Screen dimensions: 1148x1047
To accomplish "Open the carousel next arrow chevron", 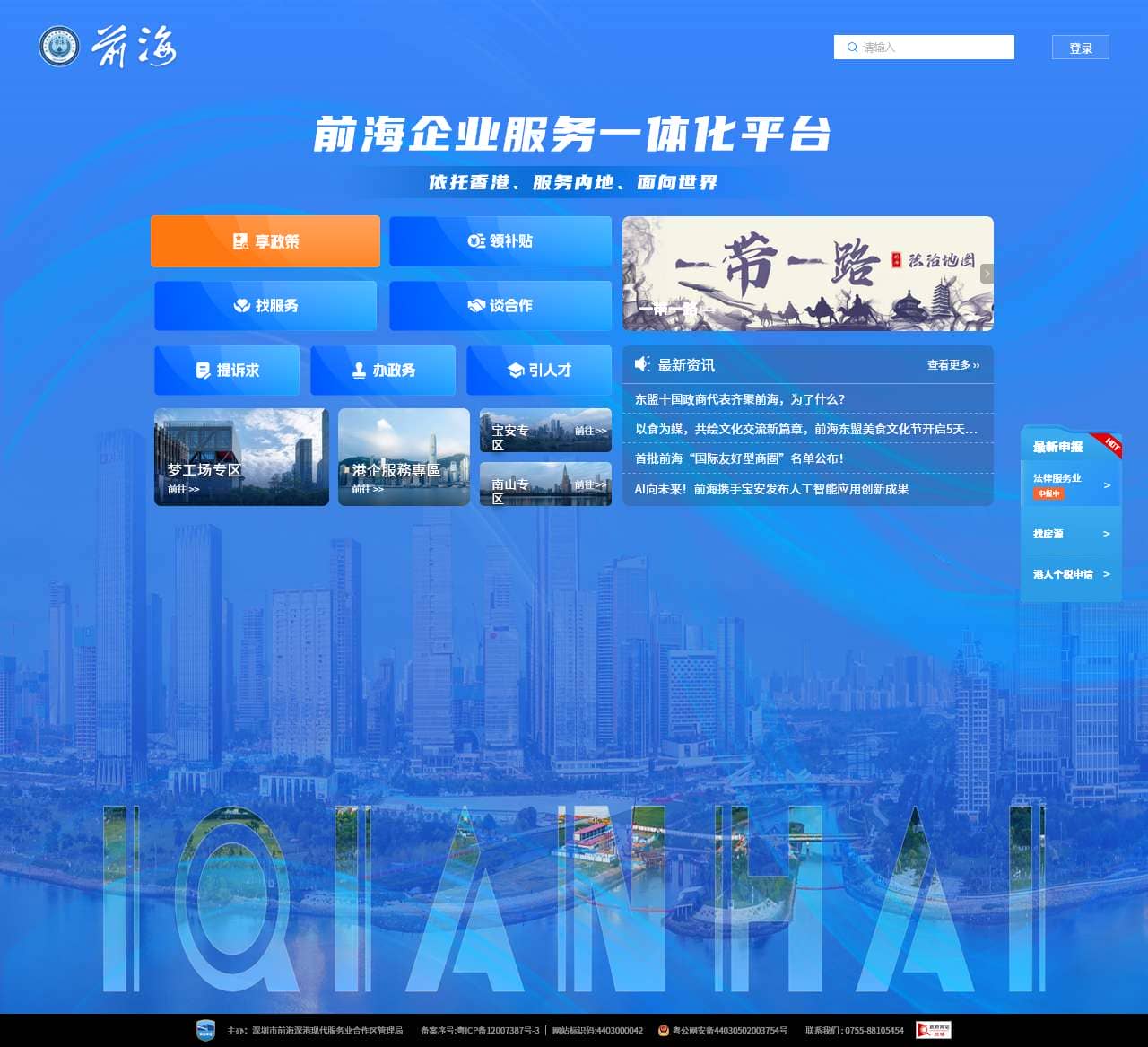I will pyautogui.click(x=987, y=273).
